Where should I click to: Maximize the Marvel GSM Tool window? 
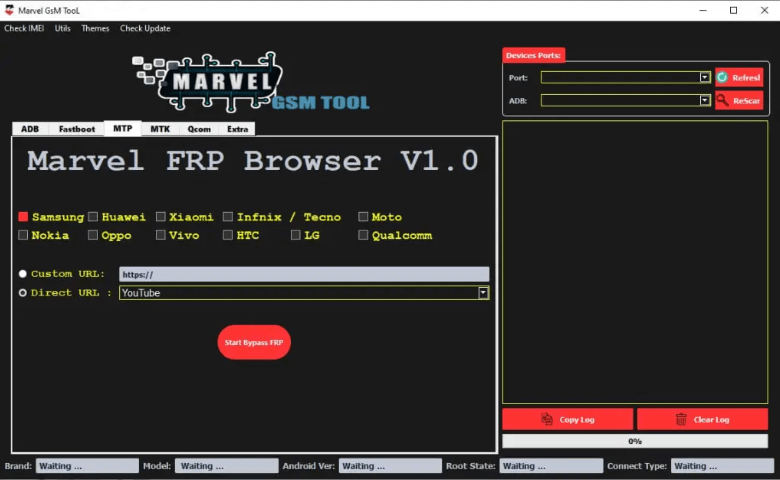(733, 10)
